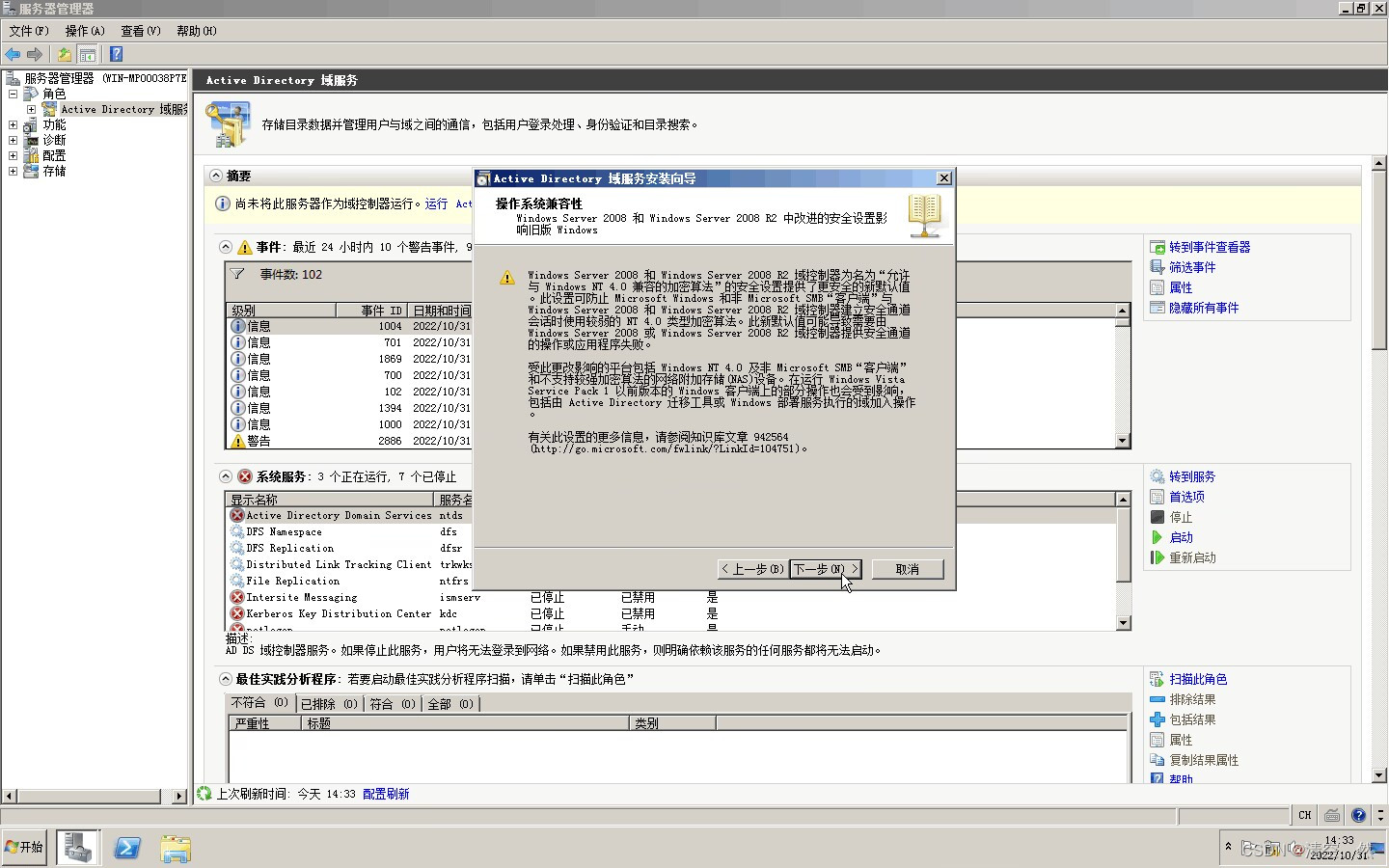The image size is (1389, 868).
Task: Click 复制结果属性 action
Action: pos(1204,760)
